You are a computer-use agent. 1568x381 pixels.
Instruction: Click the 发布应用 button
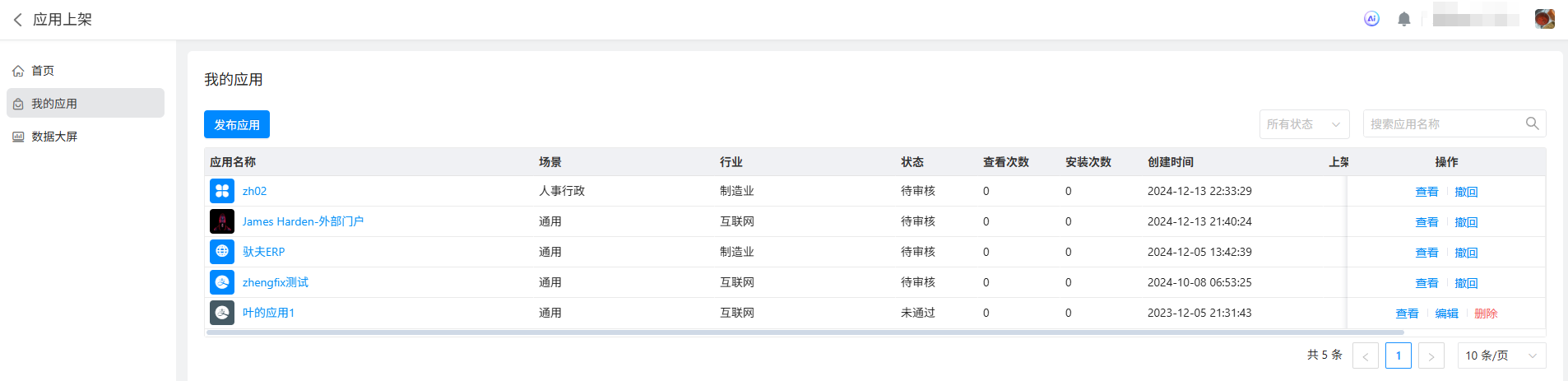pyautogui.click(x=237, y=124)
